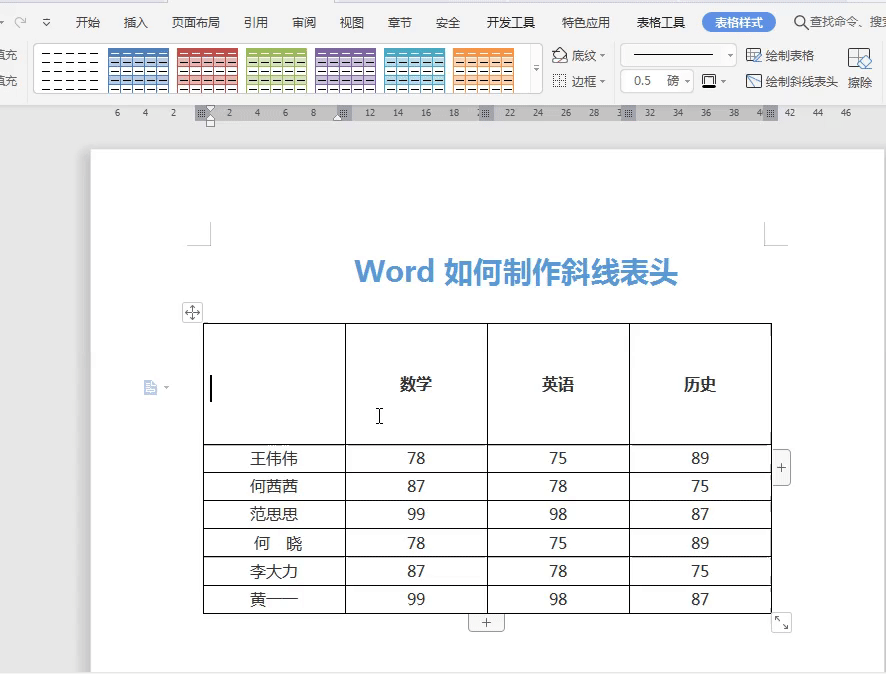Click the add row plus button
The height and width of the screenshot is (674, 886).
[x=486, y=623]
